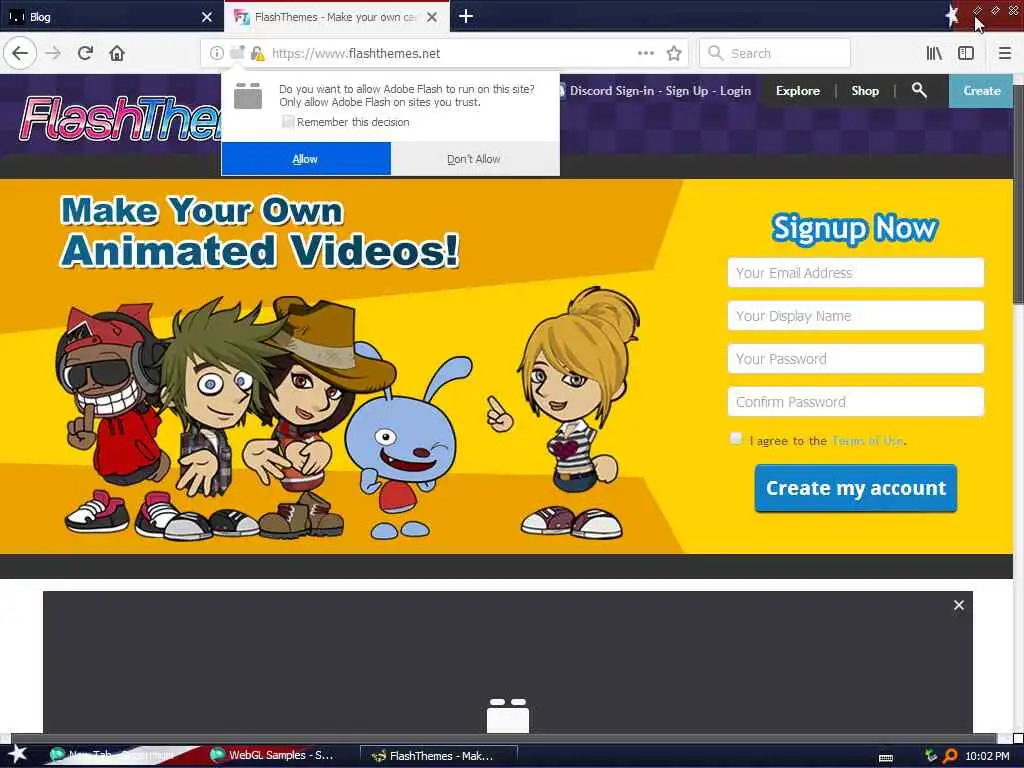
Task: Select the FlashThemes browser tab
Action: 337,17
